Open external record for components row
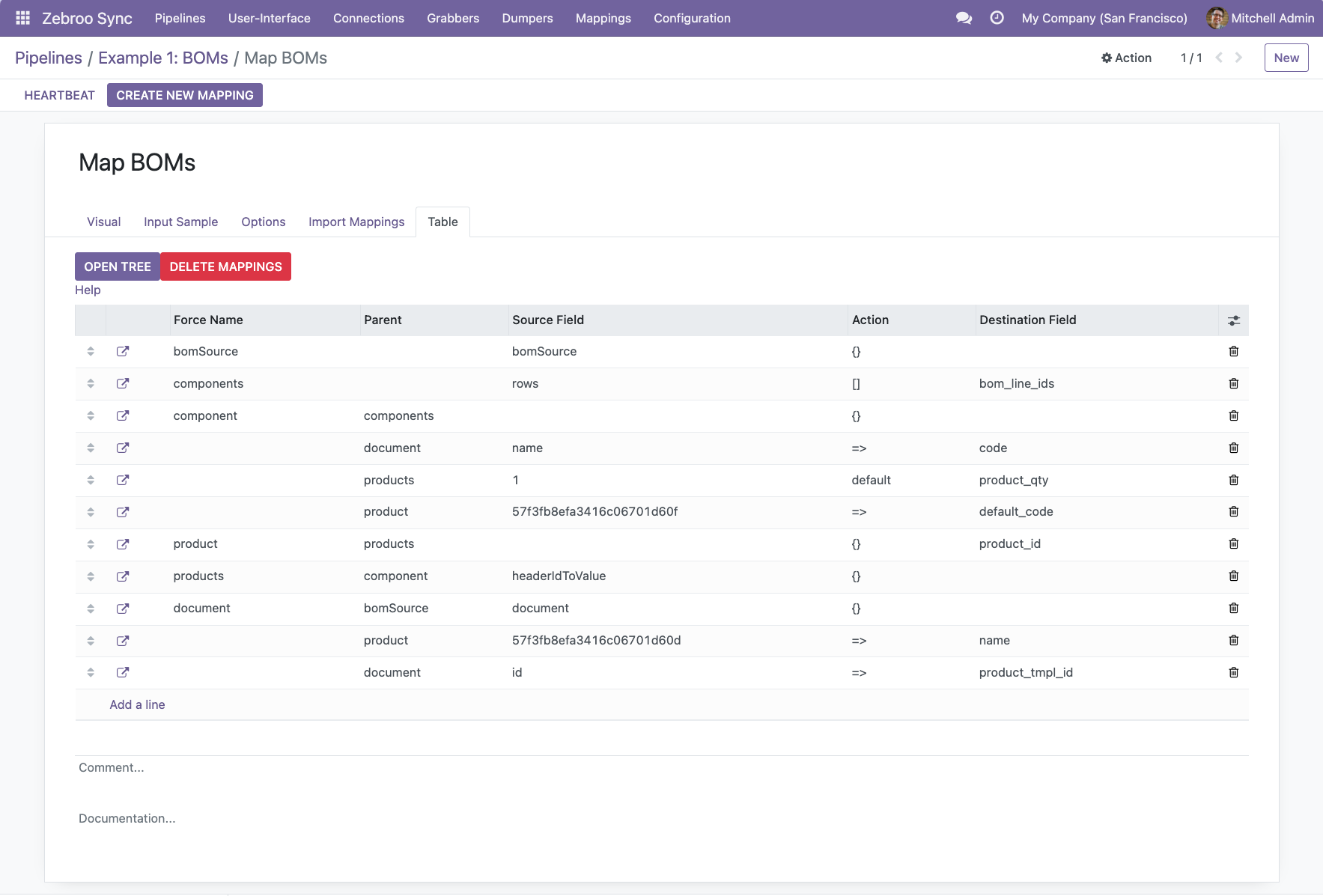The height and width of the screenshot is (896, 1323). tap(123, 383)
